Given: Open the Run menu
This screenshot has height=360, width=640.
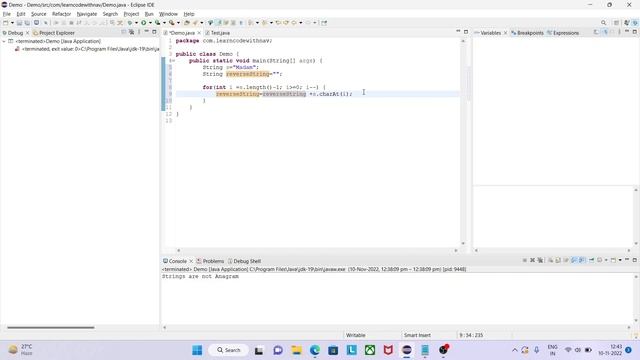Looking at the screenshot, I should [x=149, y=14].
